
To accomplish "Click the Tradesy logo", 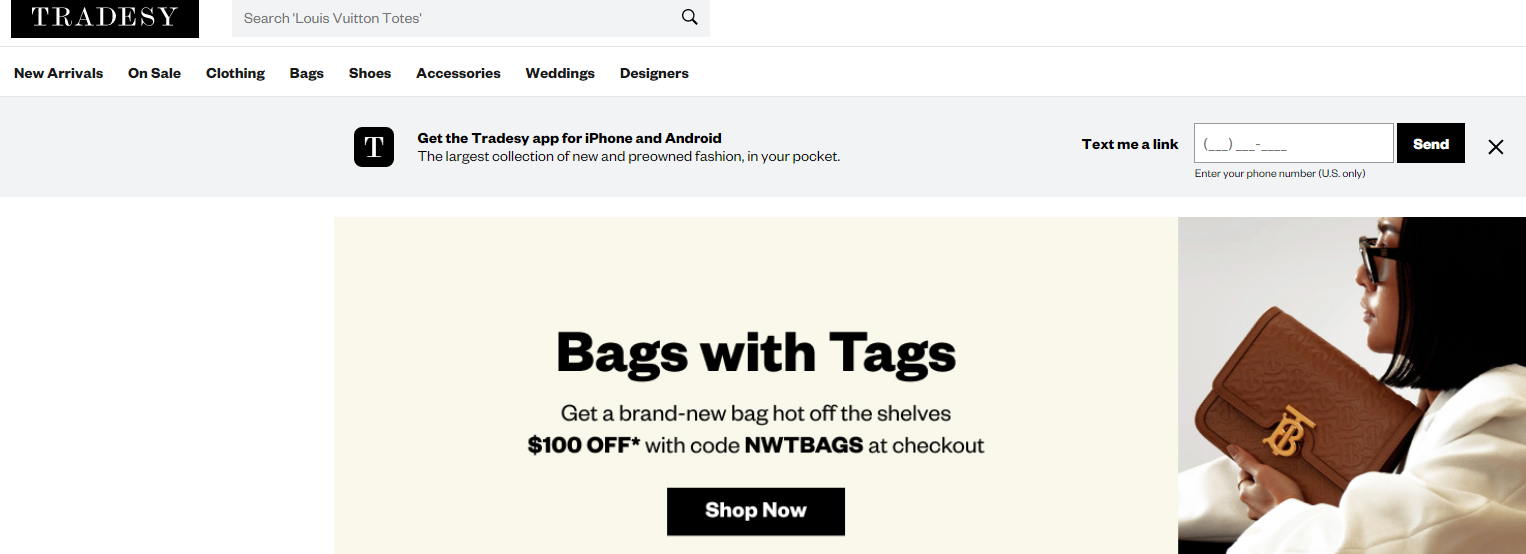I will [104, 18].
